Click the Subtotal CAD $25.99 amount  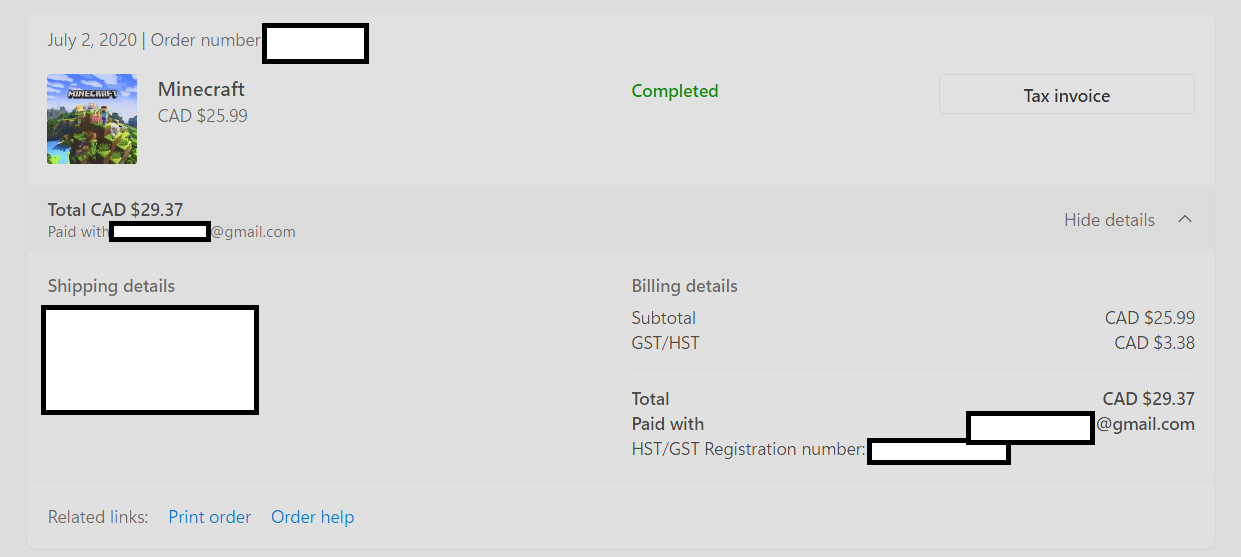[x=1150, y=318]
